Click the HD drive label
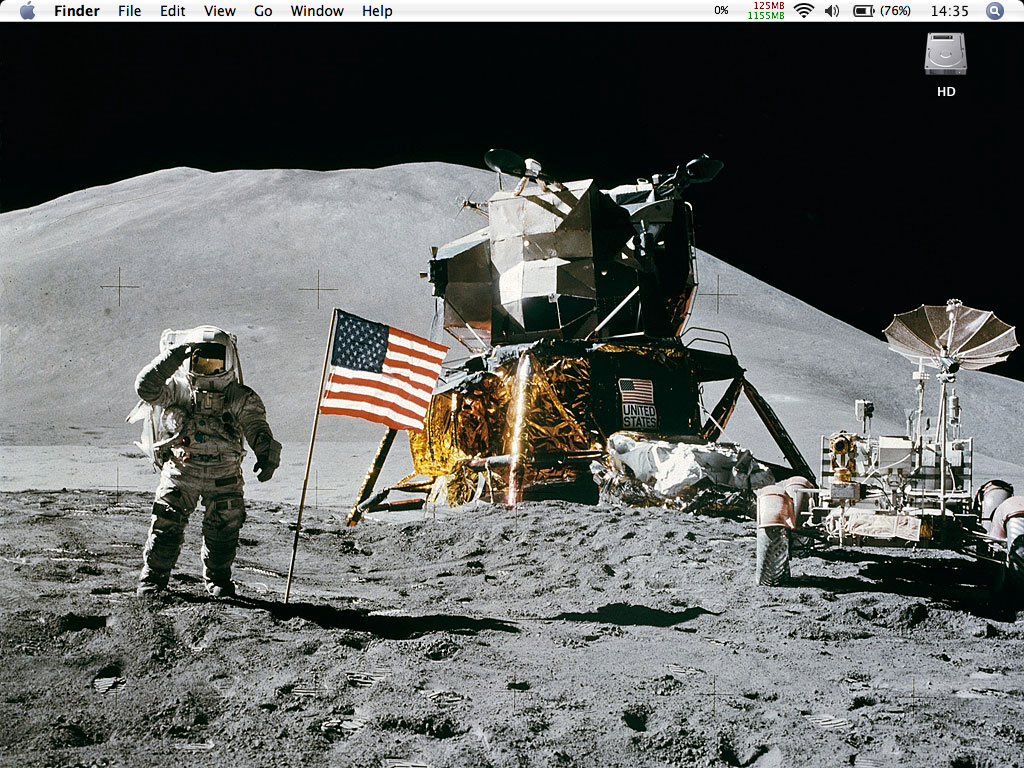 [946, 91]
